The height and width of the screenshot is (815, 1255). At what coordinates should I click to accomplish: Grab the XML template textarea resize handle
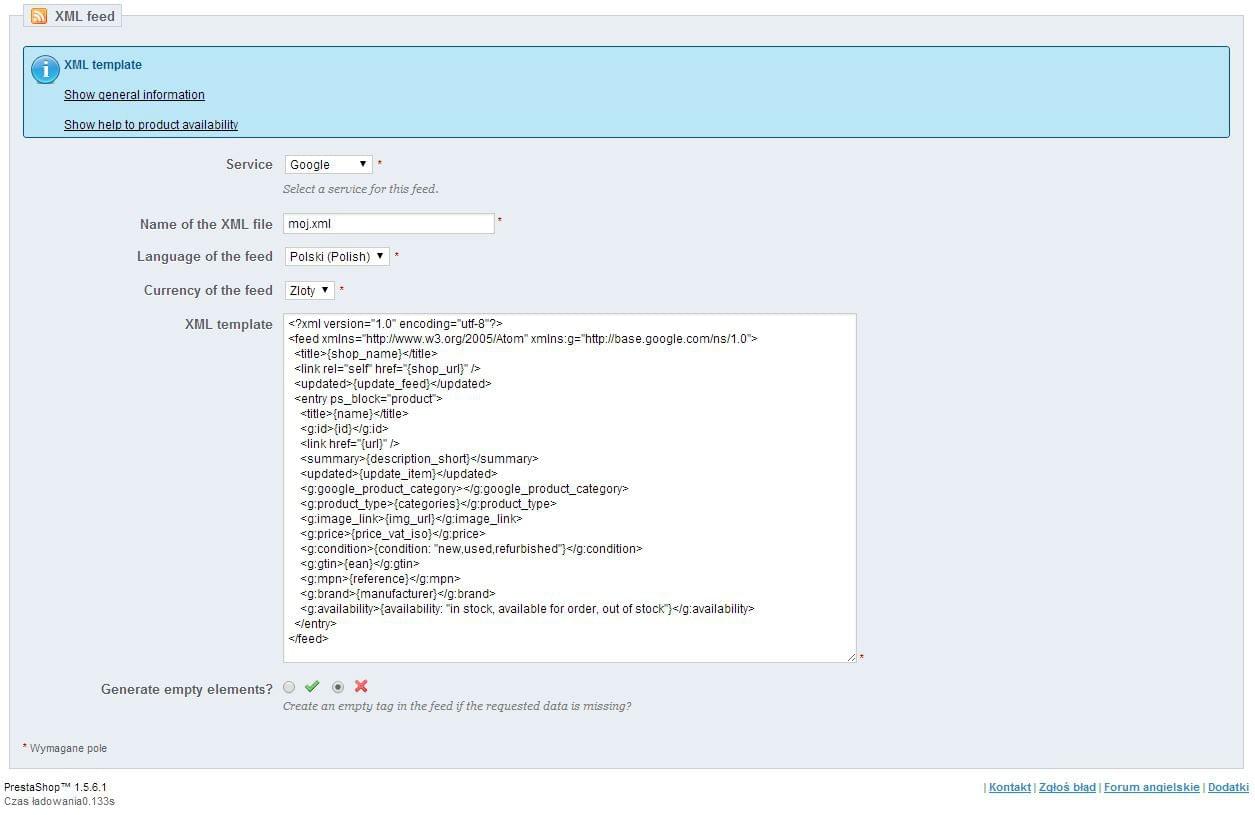tap(851, 657)
